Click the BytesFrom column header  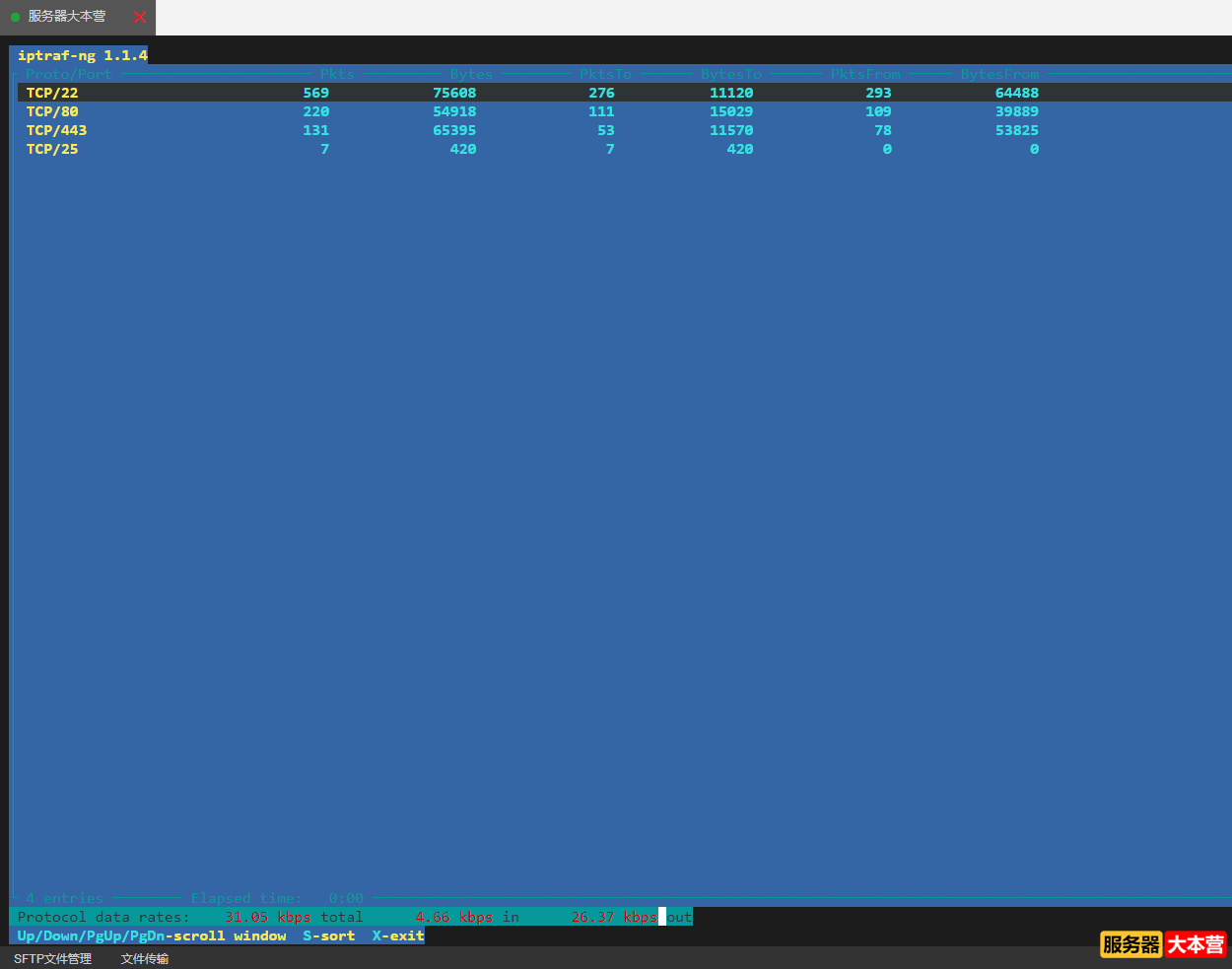999,74
